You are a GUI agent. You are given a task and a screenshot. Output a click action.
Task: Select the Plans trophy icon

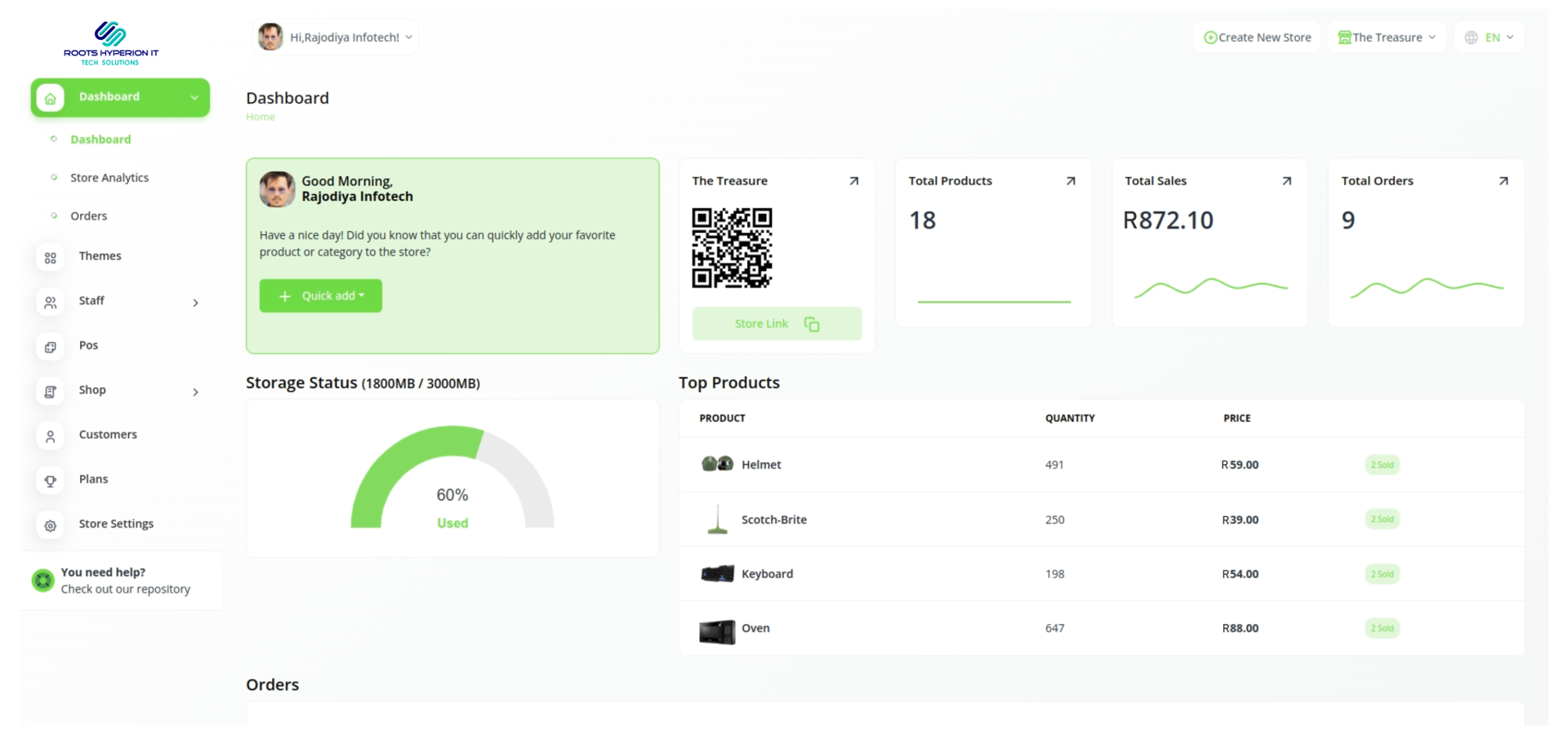pyautogui.click(x=50, y=481)
